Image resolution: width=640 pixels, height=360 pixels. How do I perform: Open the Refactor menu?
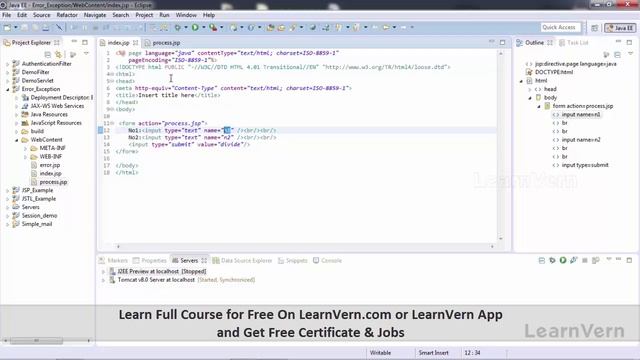[67, 15]
